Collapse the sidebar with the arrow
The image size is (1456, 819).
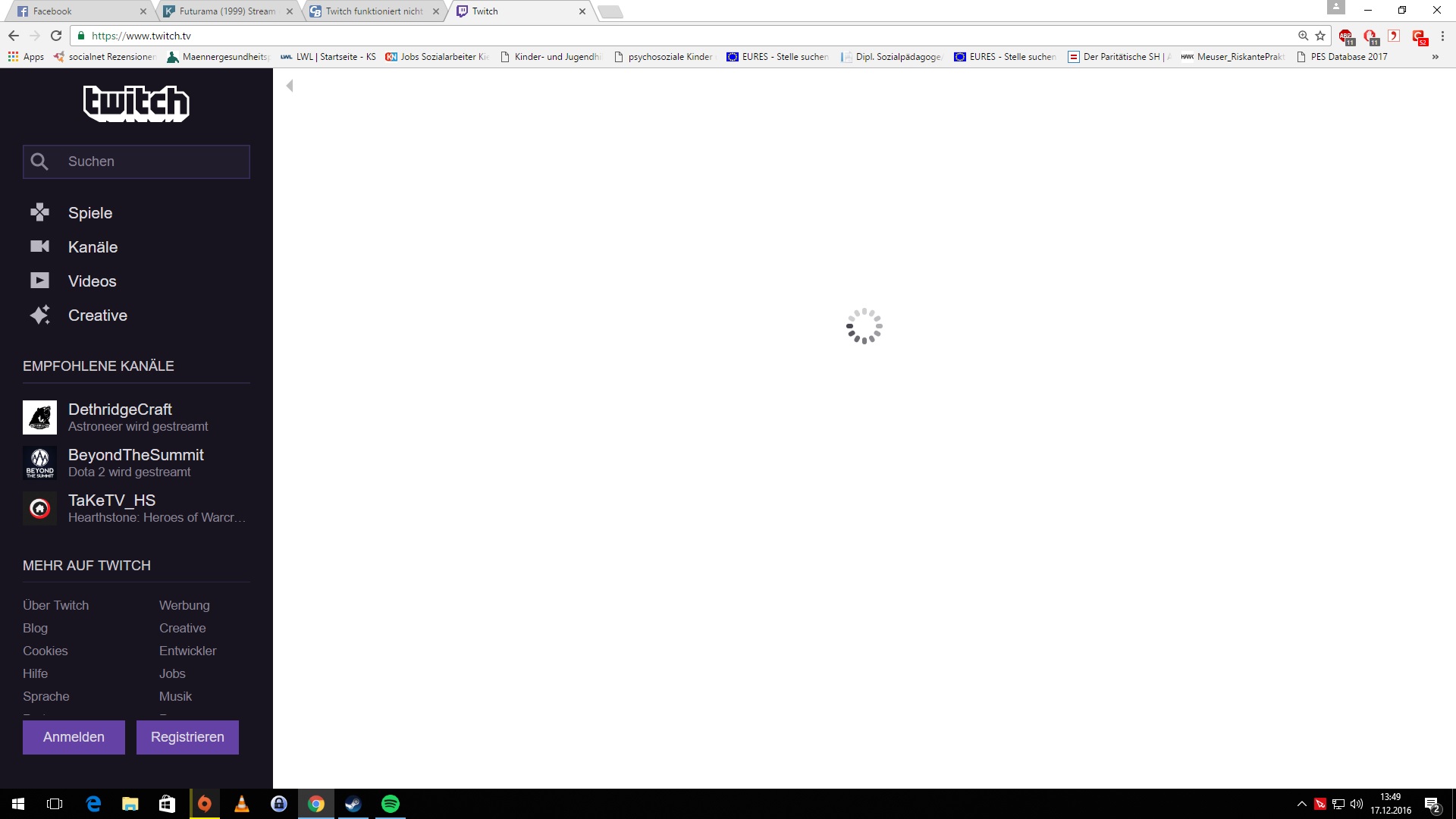pos(290,86)
